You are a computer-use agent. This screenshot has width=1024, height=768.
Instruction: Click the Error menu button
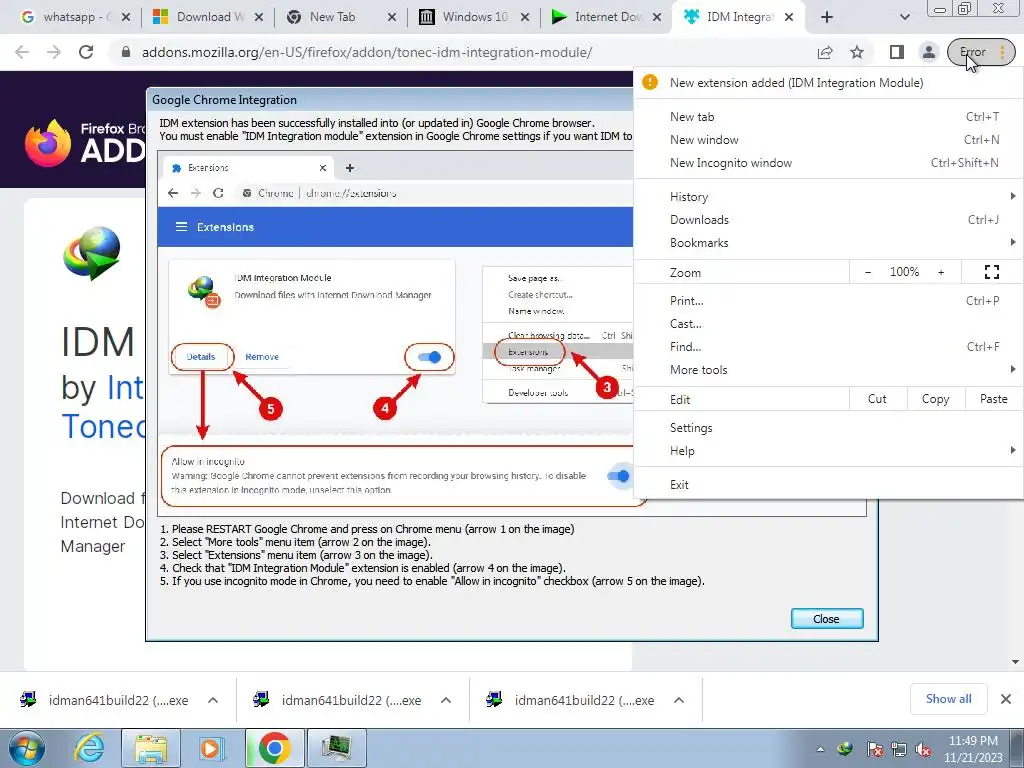coord(981,52)
